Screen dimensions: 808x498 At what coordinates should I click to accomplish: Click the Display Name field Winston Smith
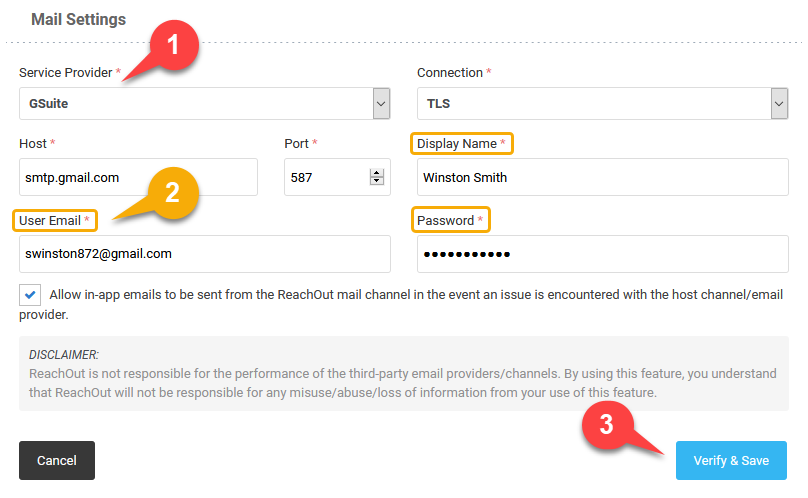tap(602, 177)
